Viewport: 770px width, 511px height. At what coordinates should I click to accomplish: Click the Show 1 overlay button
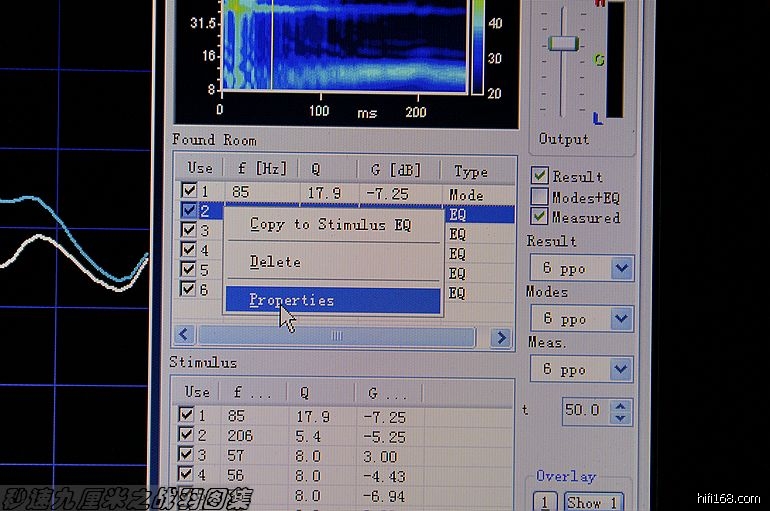(592, 502)
